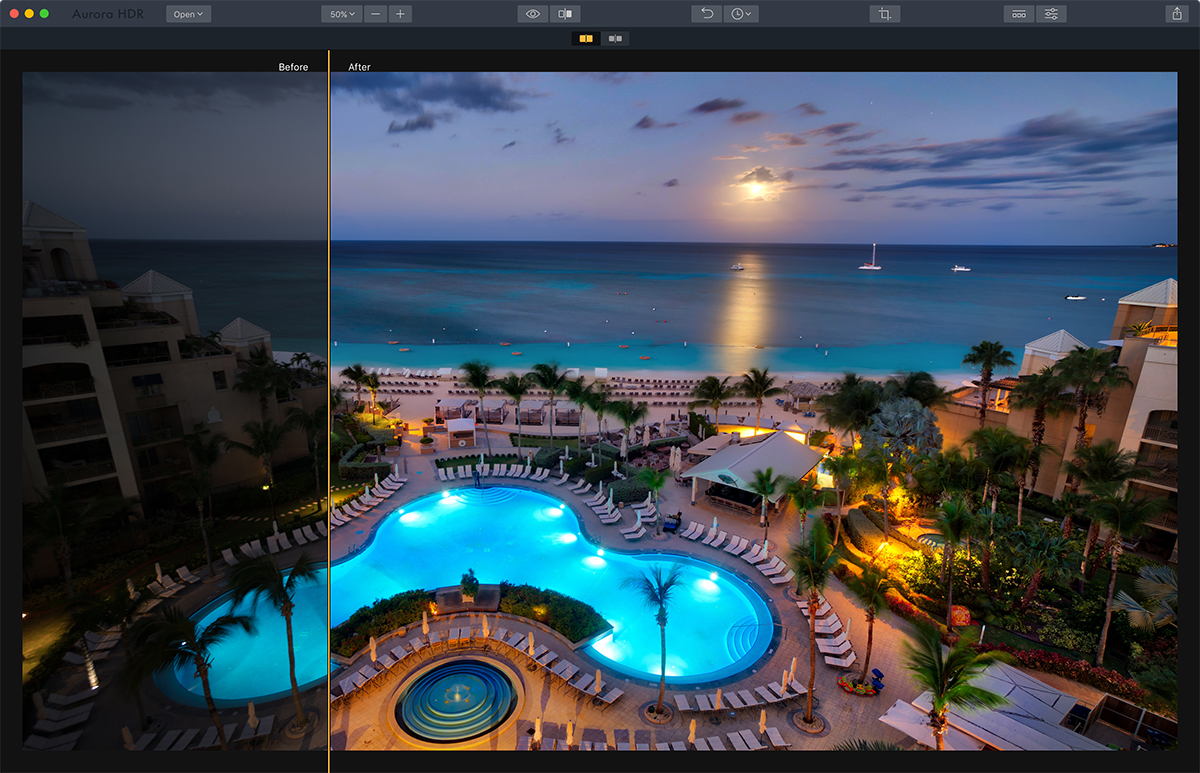This screenshot has height=773, width=1200.
Task: Click the yellow before/after divider line
Action: point(328,400)
